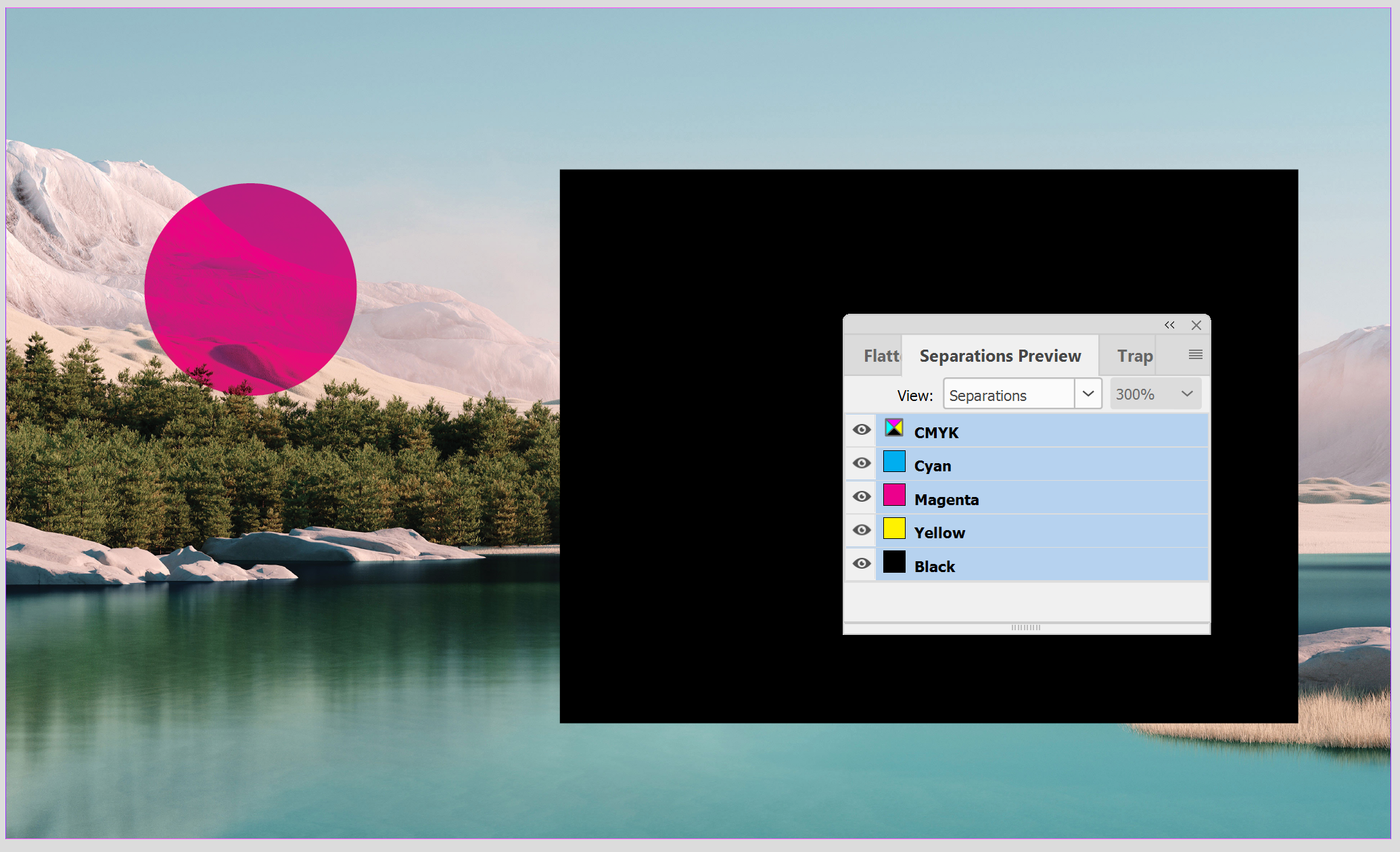Click the CMYK composite swatch icon
The width and height of the screenshot is (1400, 852).
(x=894, y=427)
